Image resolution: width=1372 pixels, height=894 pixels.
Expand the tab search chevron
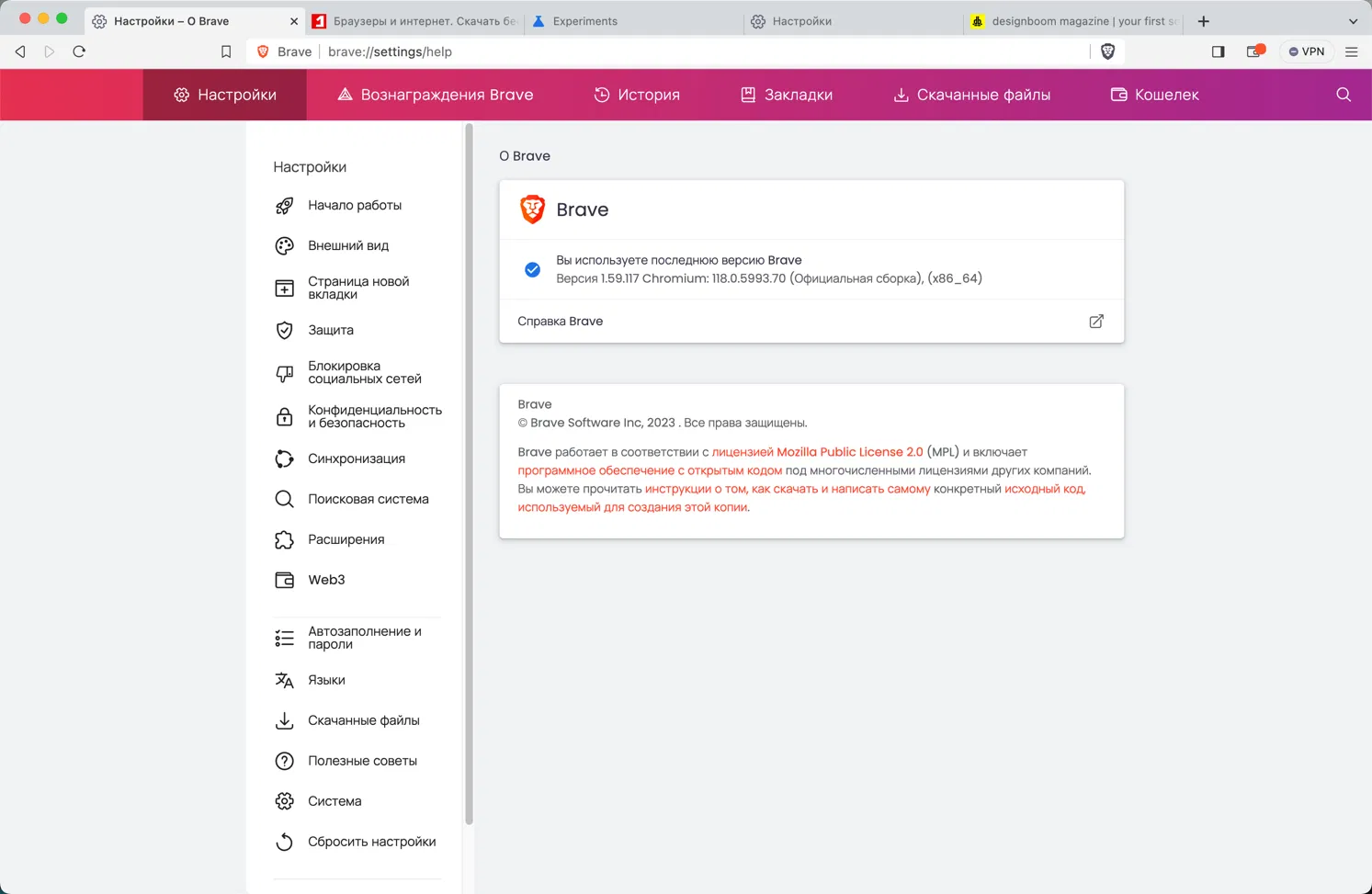[x=1353, y=21]
